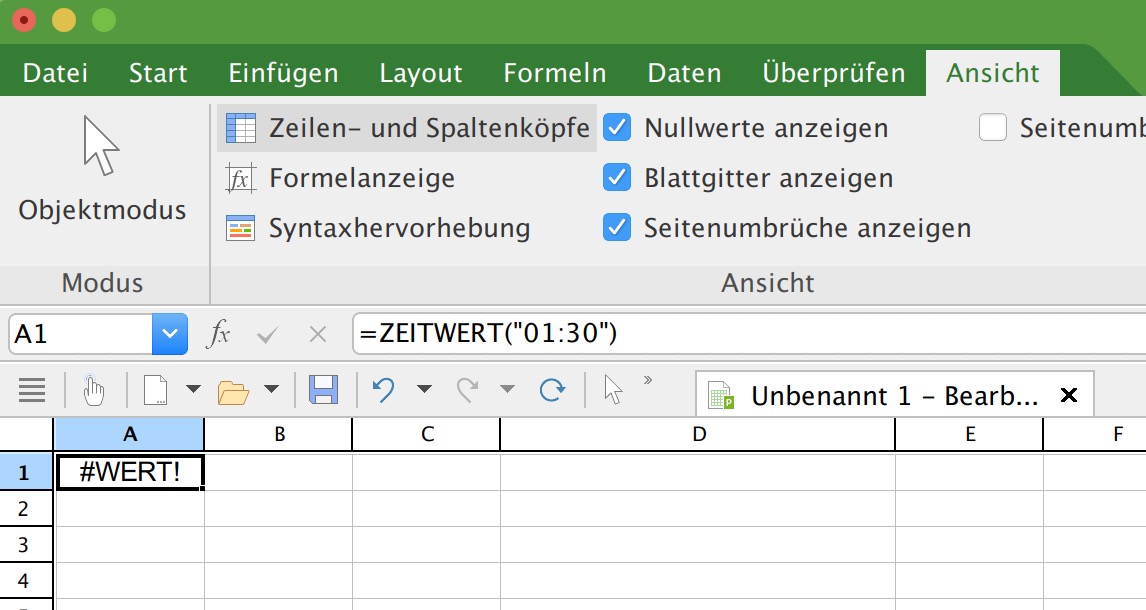Click the spreadsheet document icon in tab
Screen dimensions: 1146x610
click(721, 395)
